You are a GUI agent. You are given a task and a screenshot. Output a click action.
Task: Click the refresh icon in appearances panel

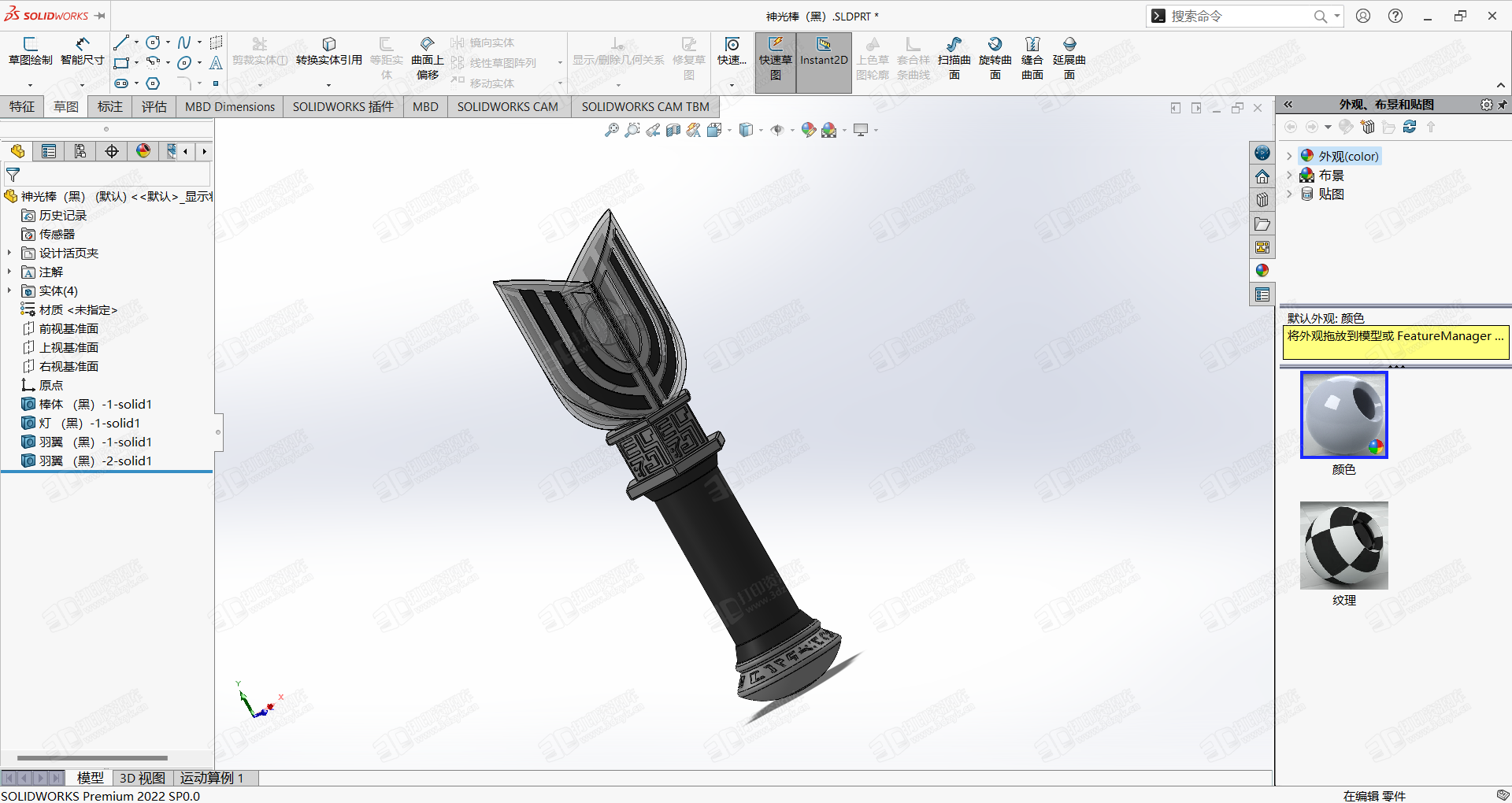(x=1410, y=127)
